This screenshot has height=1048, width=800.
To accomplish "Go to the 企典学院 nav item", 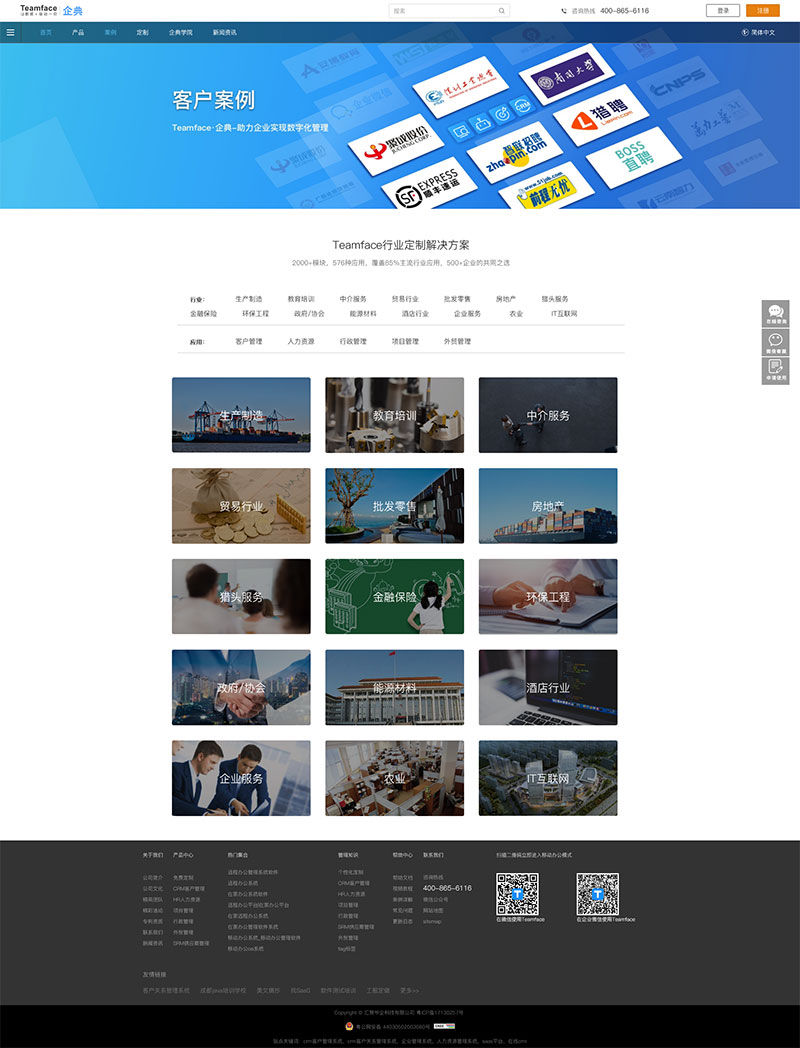I will point(181,32).
